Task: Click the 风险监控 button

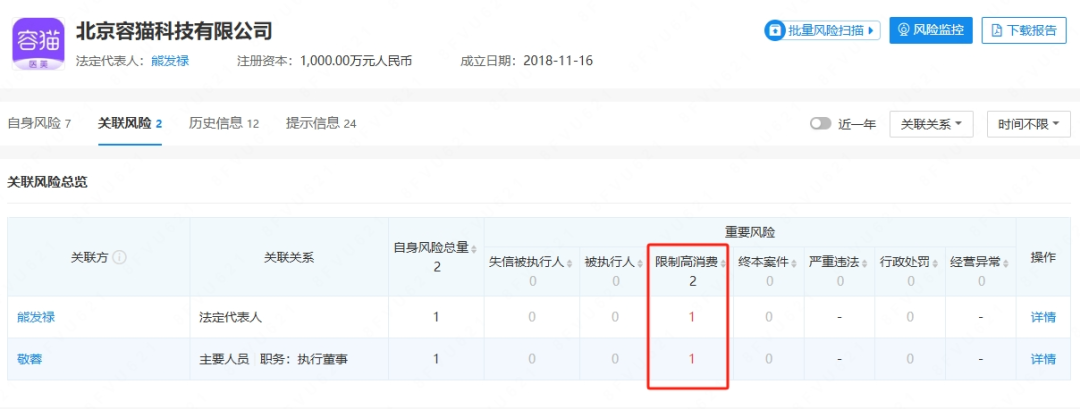Action: point(931,30)
